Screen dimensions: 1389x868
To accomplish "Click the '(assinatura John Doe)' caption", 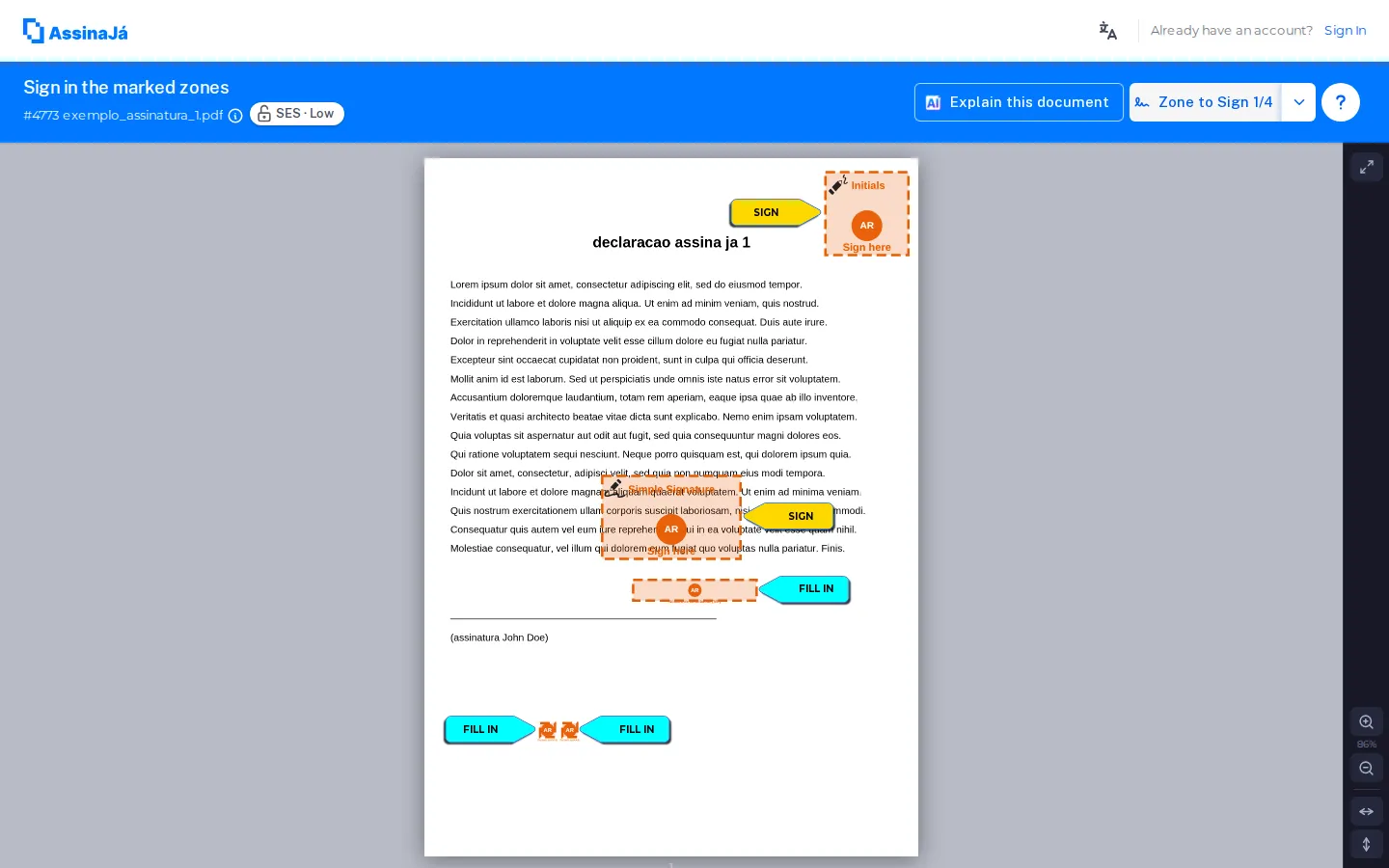I will 499,637.
